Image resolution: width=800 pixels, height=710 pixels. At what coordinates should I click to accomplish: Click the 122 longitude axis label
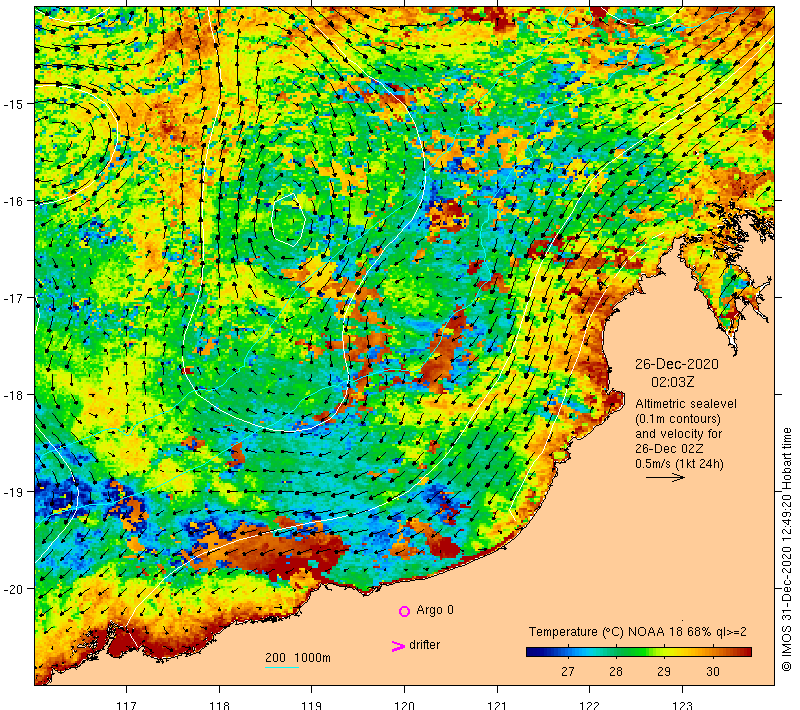(x=590, y=705)
